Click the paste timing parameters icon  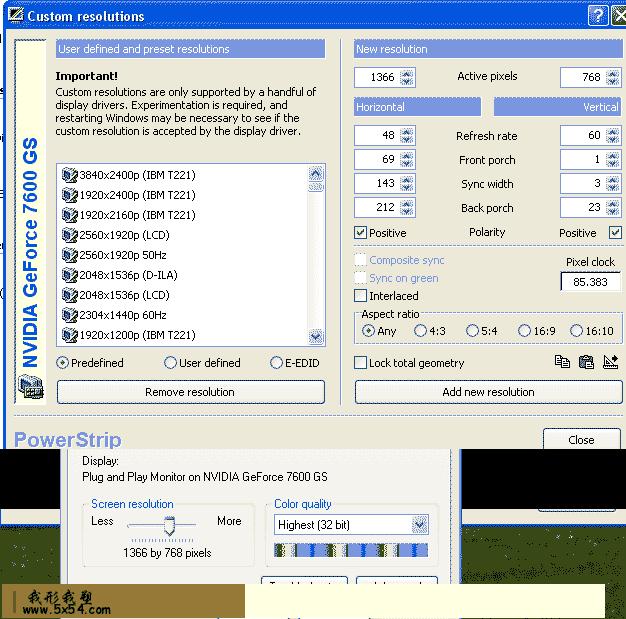(x=586, y=362)
